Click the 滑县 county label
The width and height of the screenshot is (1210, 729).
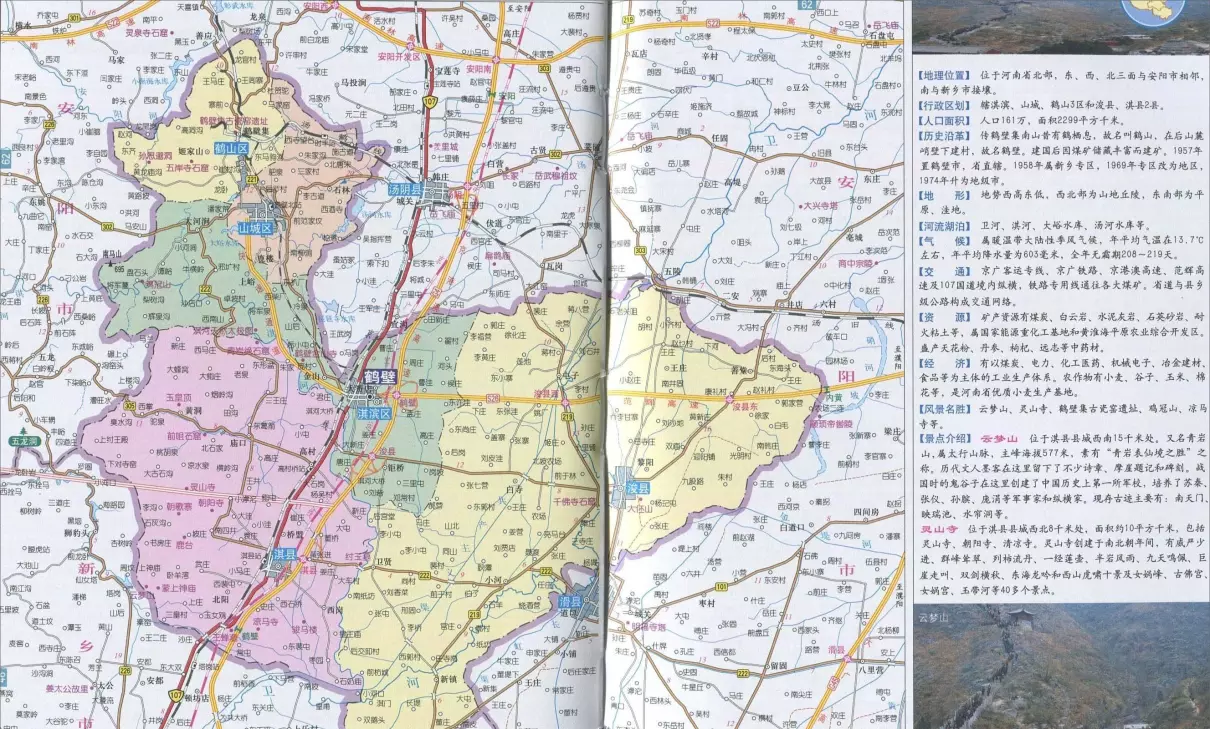[x=571, y=601]
